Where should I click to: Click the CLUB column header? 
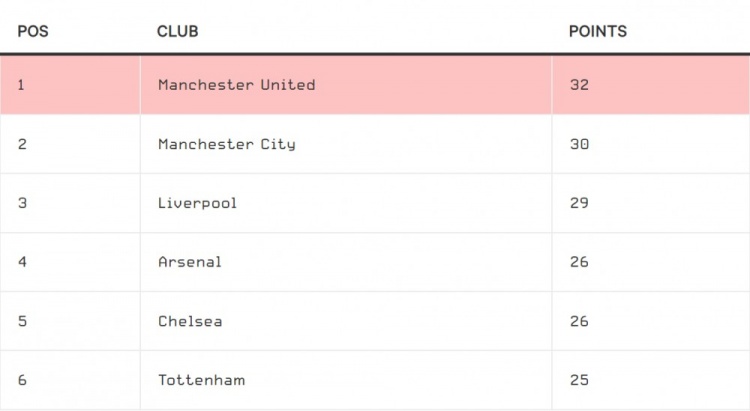click(177, 32)
